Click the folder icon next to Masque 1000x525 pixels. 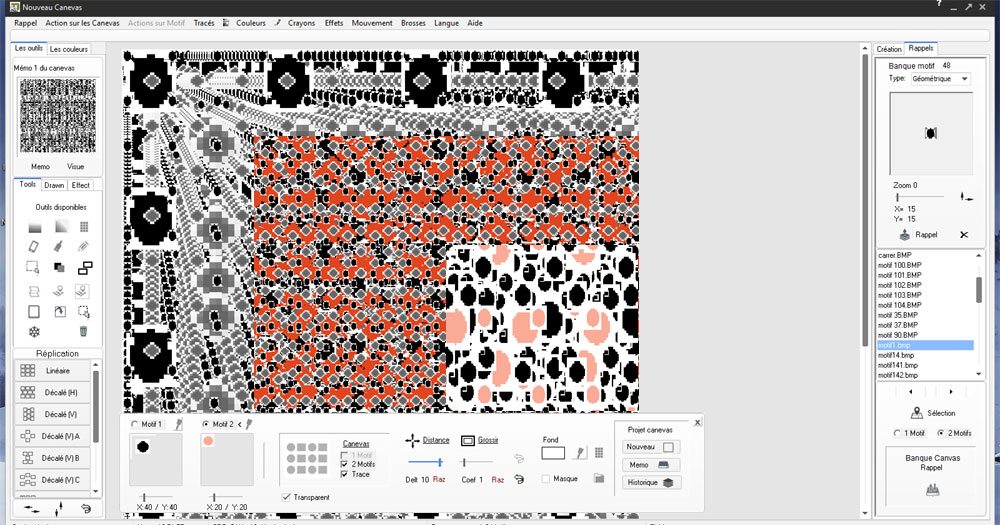tap(599, 479)
